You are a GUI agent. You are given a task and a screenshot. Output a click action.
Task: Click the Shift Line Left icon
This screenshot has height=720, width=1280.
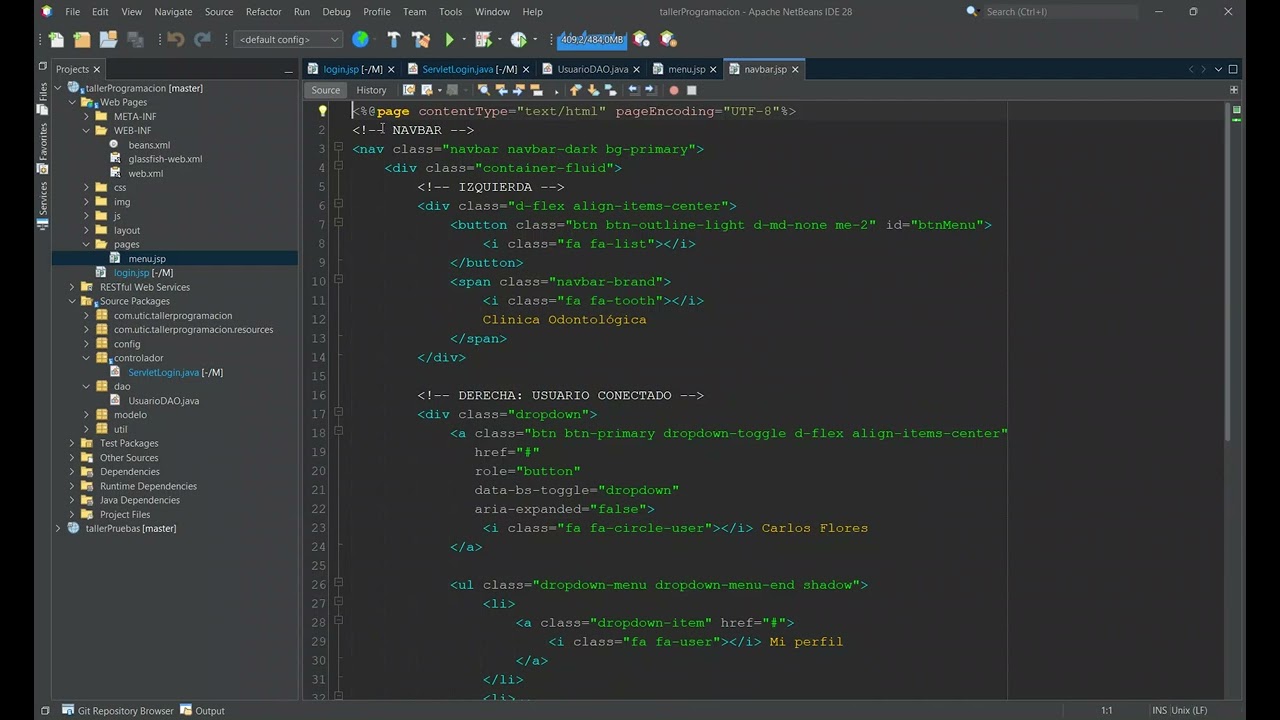(633, 90)
